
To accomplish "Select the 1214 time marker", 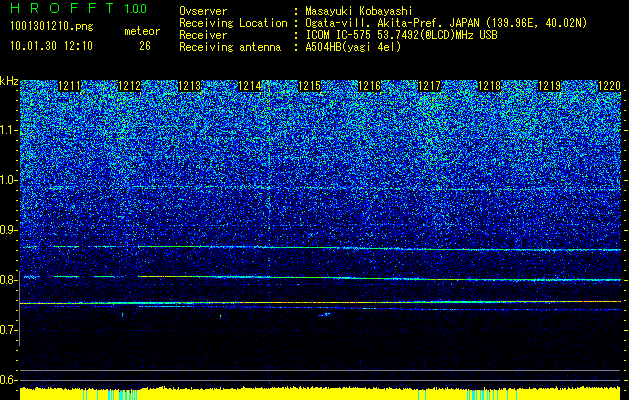I will click(250, 86).
